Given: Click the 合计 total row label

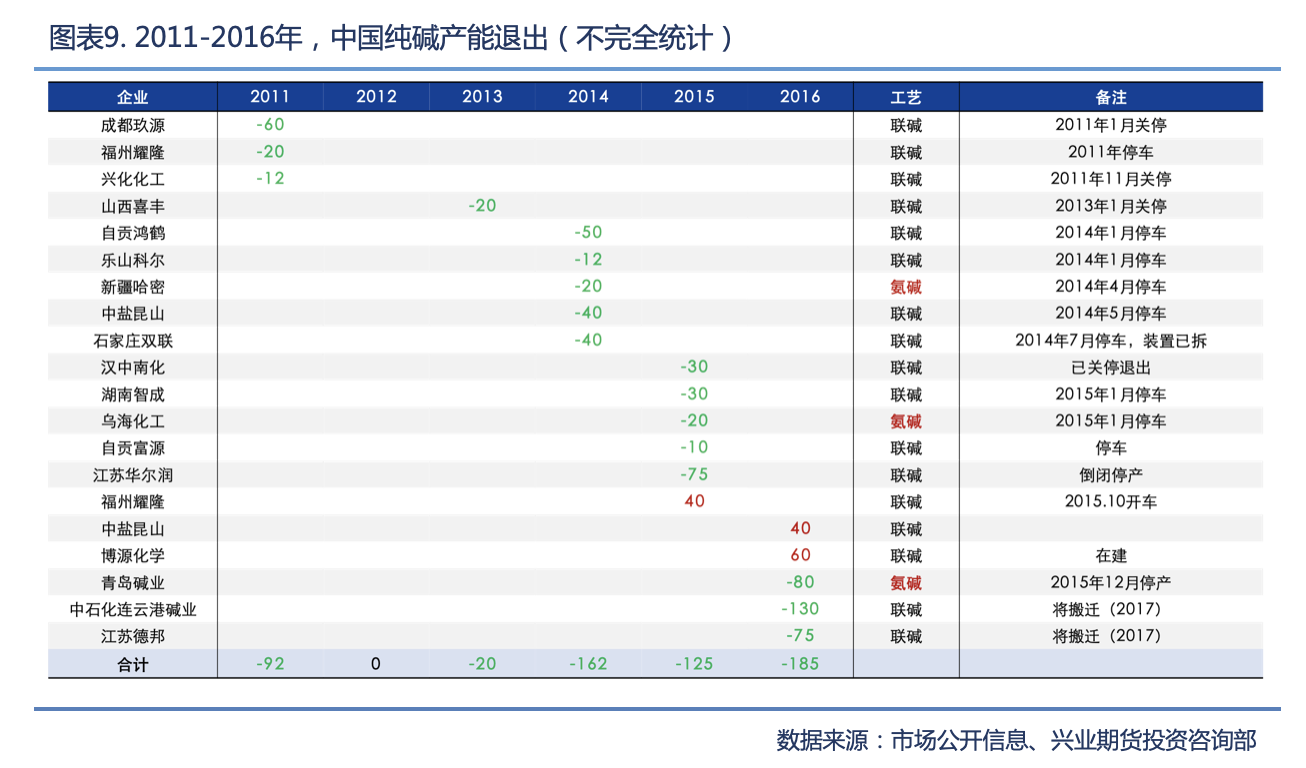Looking at the screenshot, I should [132, 664].
